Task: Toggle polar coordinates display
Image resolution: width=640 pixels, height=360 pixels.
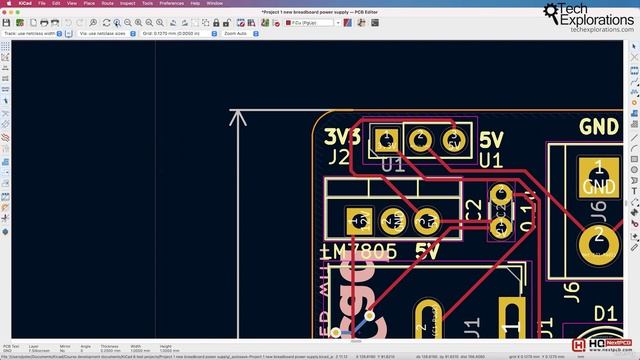Action: point(5,57)
